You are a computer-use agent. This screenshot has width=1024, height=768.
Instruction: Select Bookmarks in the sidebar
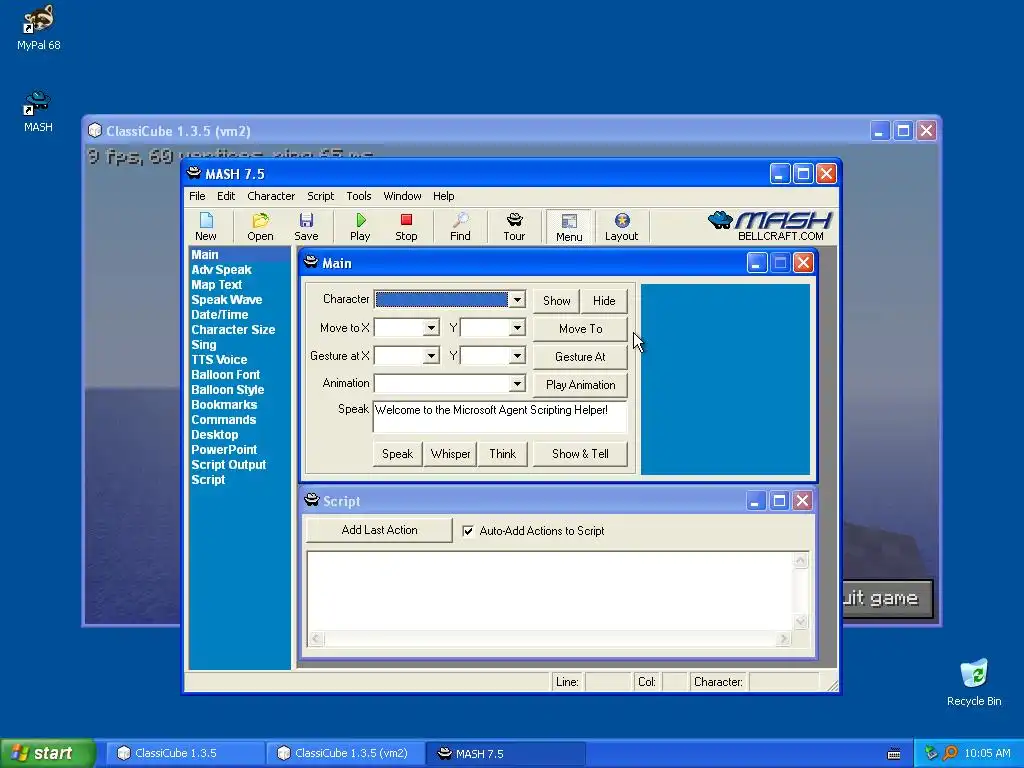(224, 405)
